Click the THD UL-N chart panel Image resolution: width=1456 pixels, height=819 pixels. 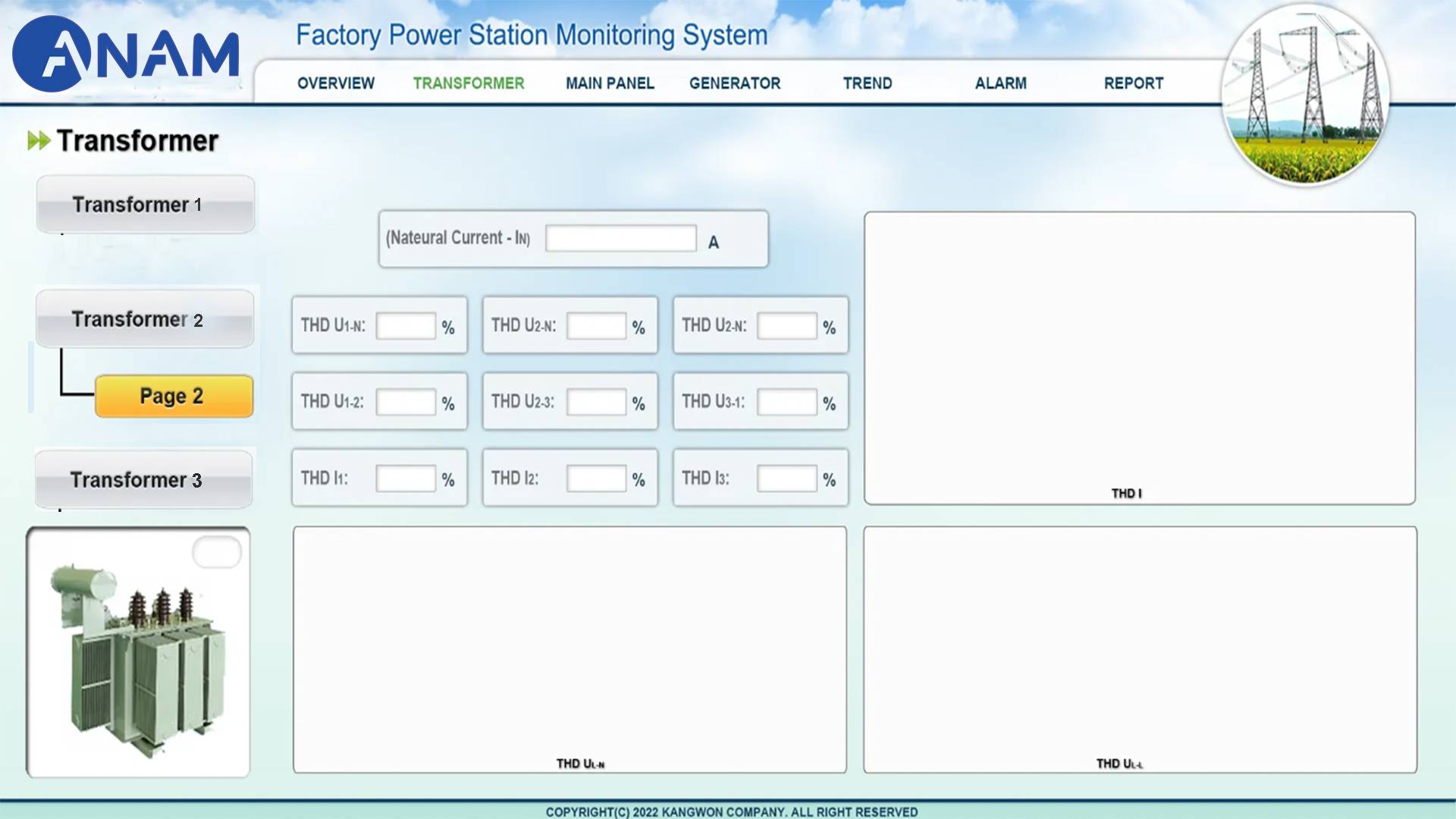tap(570, 650)
